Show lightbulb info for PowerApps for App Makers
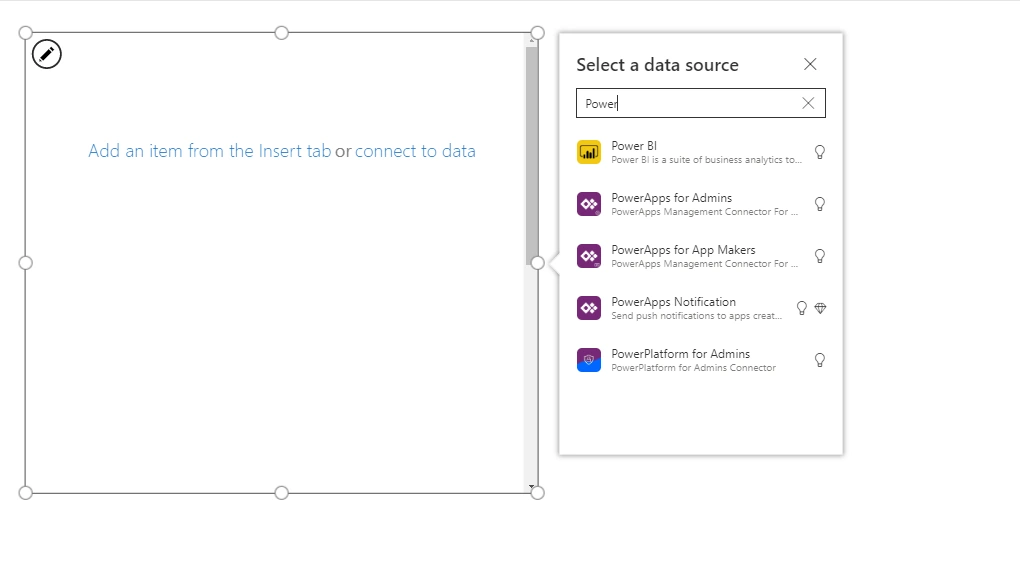This screenshot has width=1020, height=574. tap(820, 256)
